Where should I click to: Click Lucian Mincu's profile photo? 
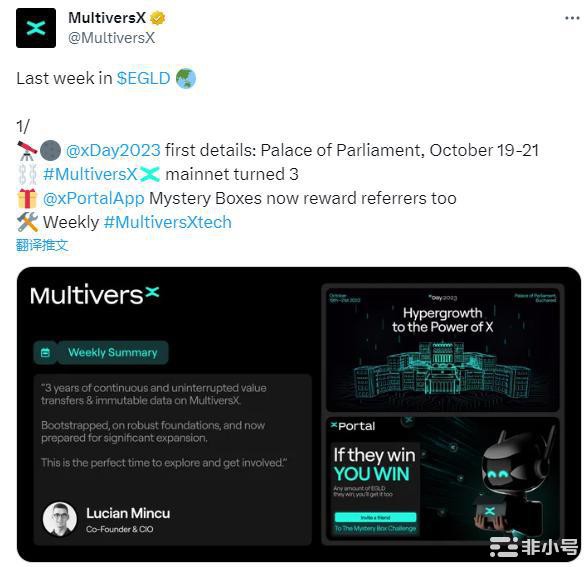coord(60,519)
